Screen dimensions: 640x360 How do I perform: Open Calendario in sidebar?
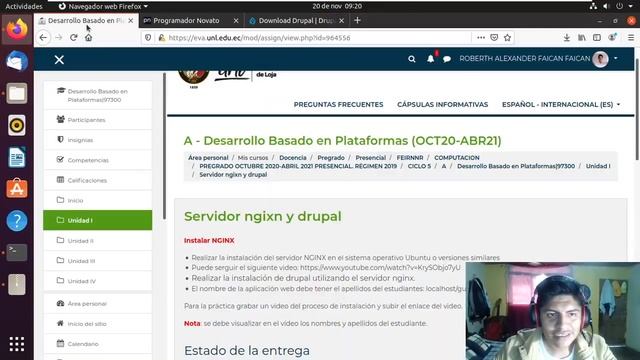[98, 344]
